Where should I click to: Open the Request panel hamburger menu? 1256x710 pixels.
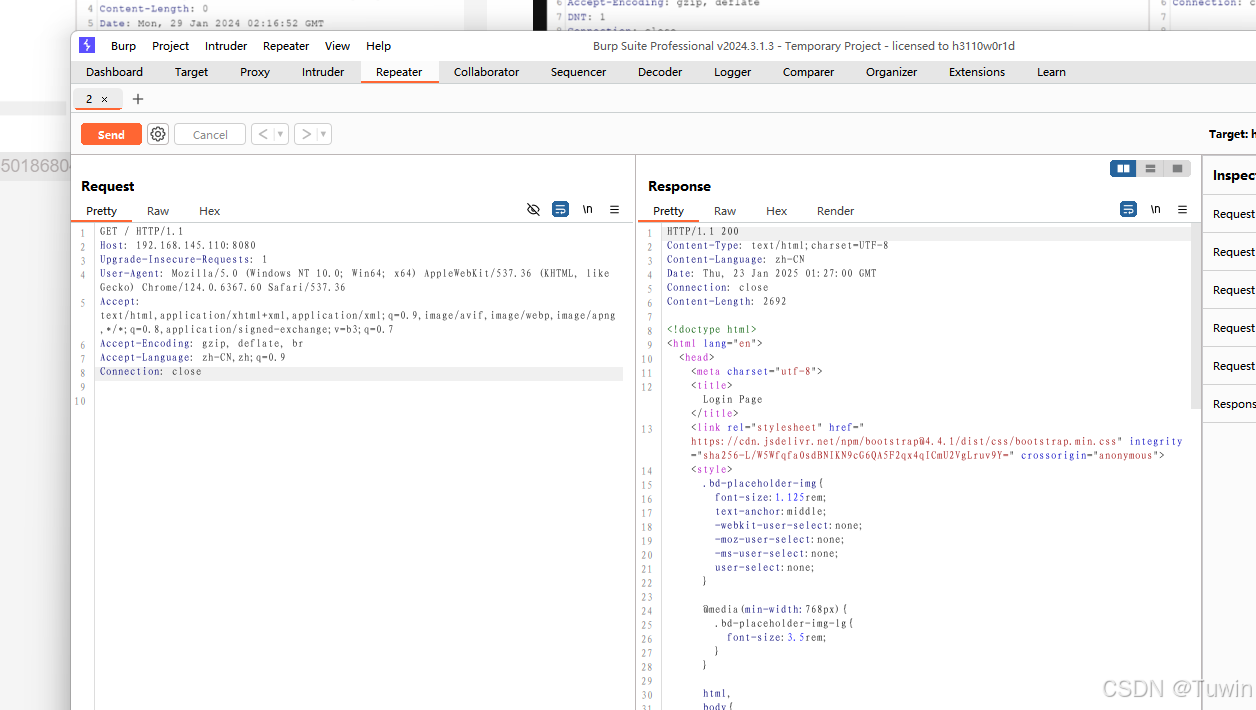tap(615, 209)
